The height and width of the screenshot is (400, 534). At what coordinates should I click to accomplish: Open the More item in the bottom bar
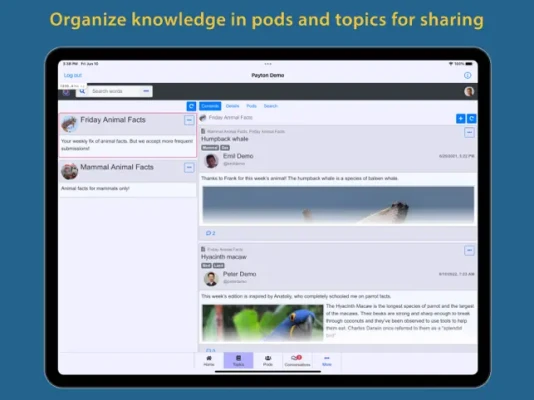(327, 360)
